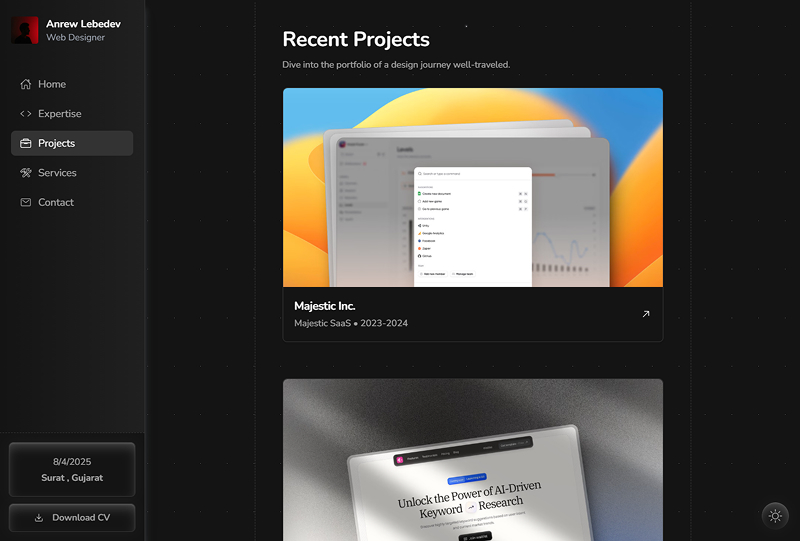Click the Expertise code brackets icon
Viewport: 800px width, 541px height.
(x=26, y=114)
